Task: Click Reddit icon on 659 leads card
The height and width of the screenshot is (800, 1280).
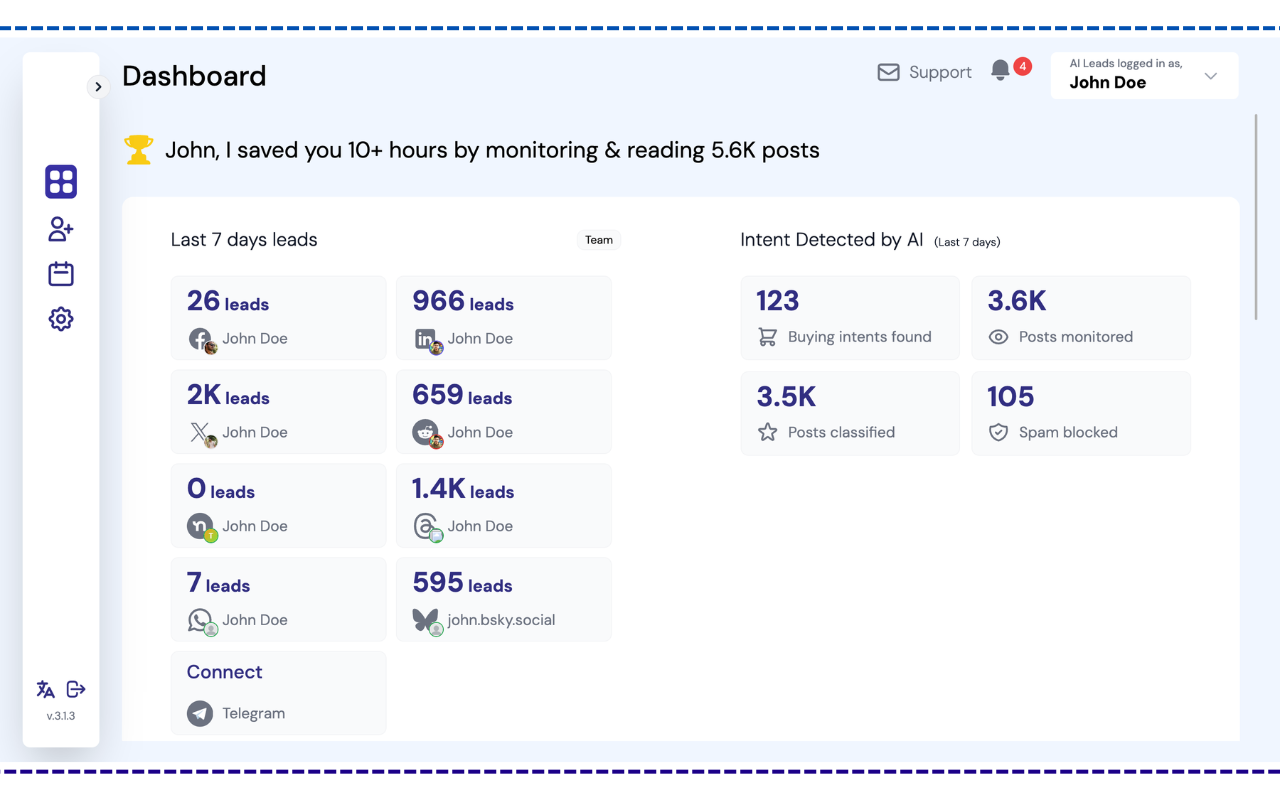Action: coord(425,433)
